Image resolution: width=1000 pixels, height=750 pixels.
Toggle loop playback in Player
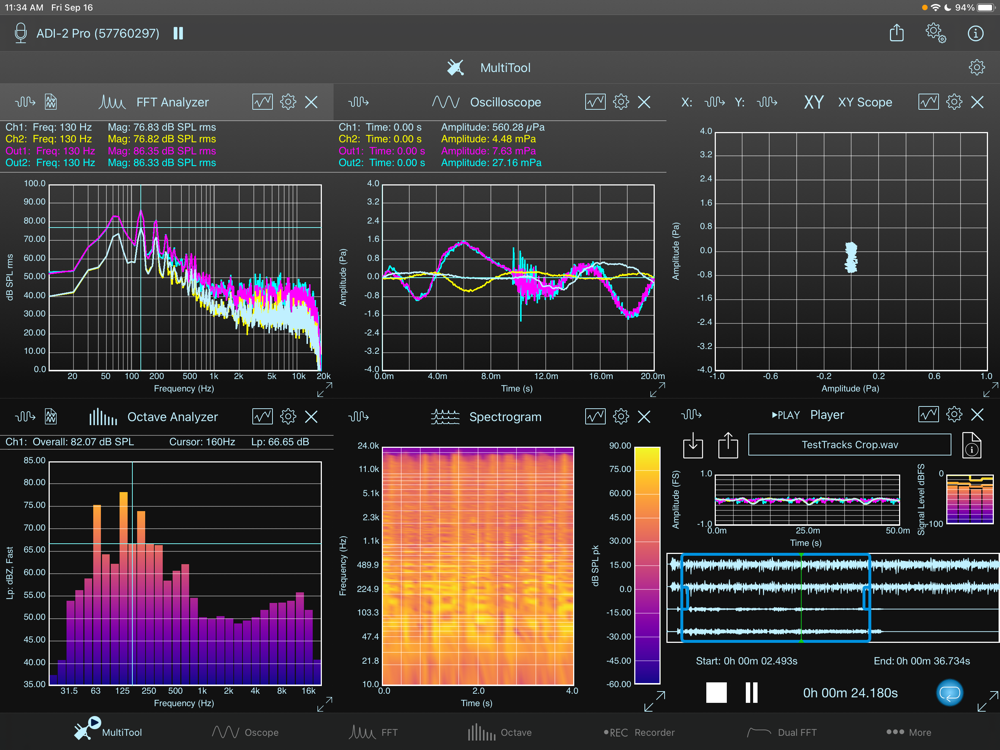pos(949,693)
